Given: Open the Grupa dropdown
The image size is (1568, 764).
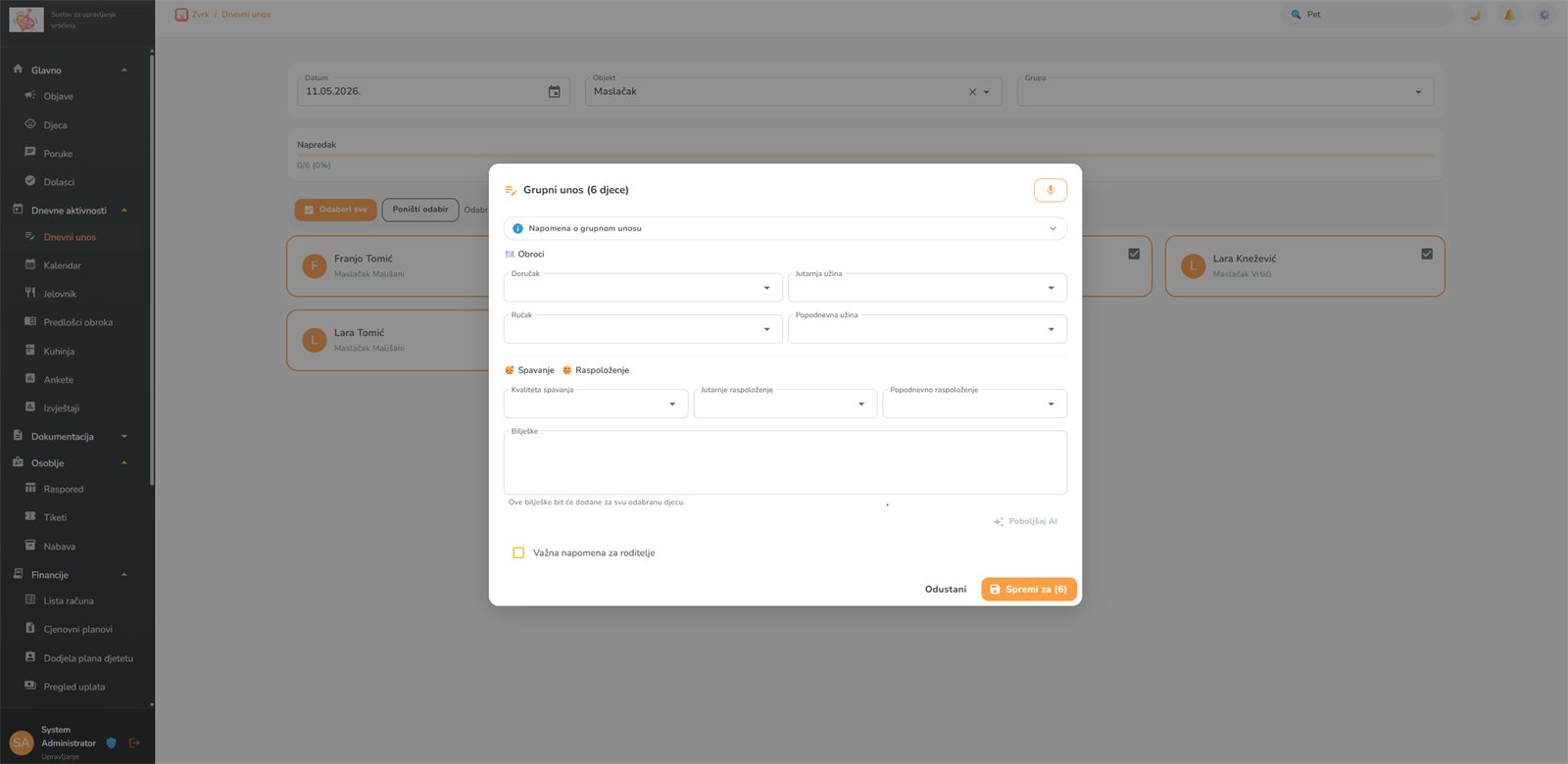Looking at the screenshot, I should coord(1226,92).
